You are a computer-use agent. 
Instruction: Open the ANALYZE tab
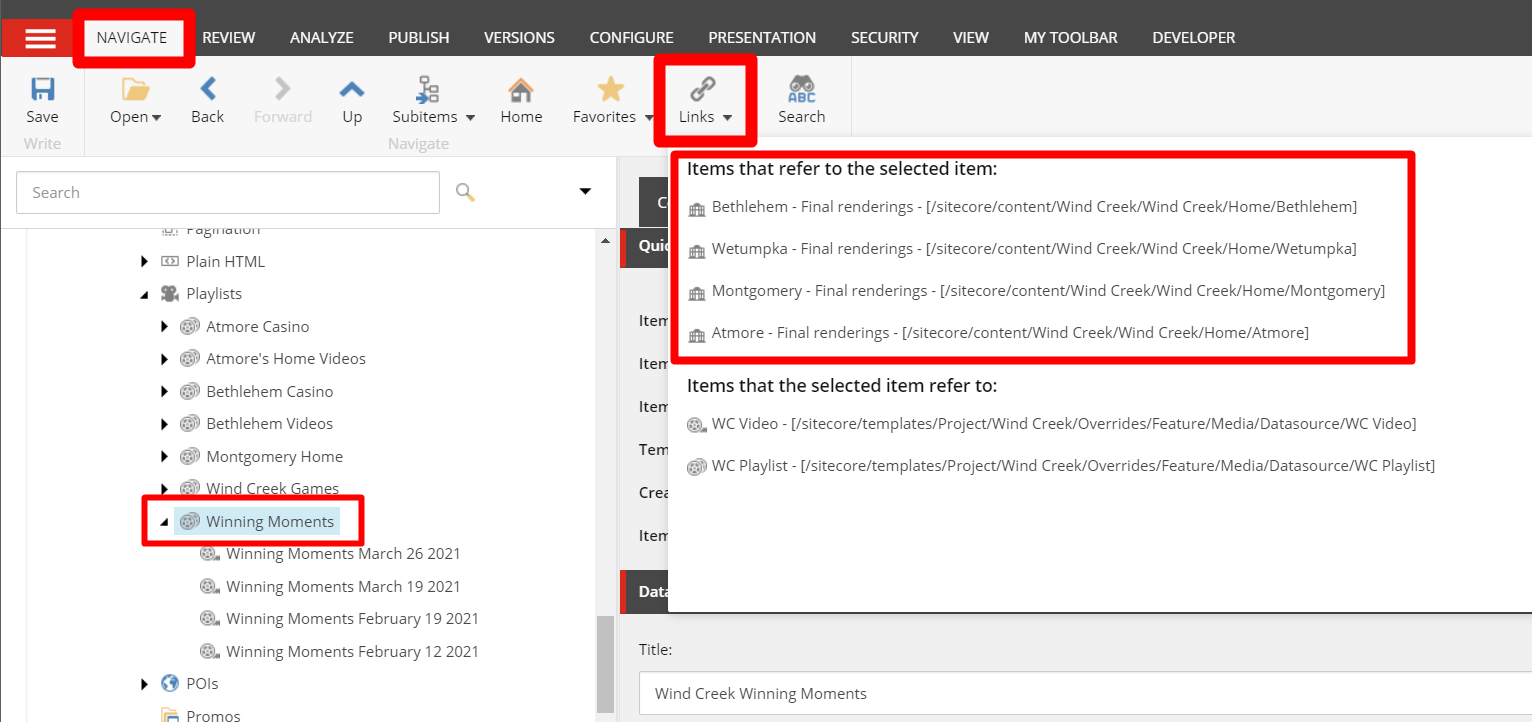(x=322, y=38)
